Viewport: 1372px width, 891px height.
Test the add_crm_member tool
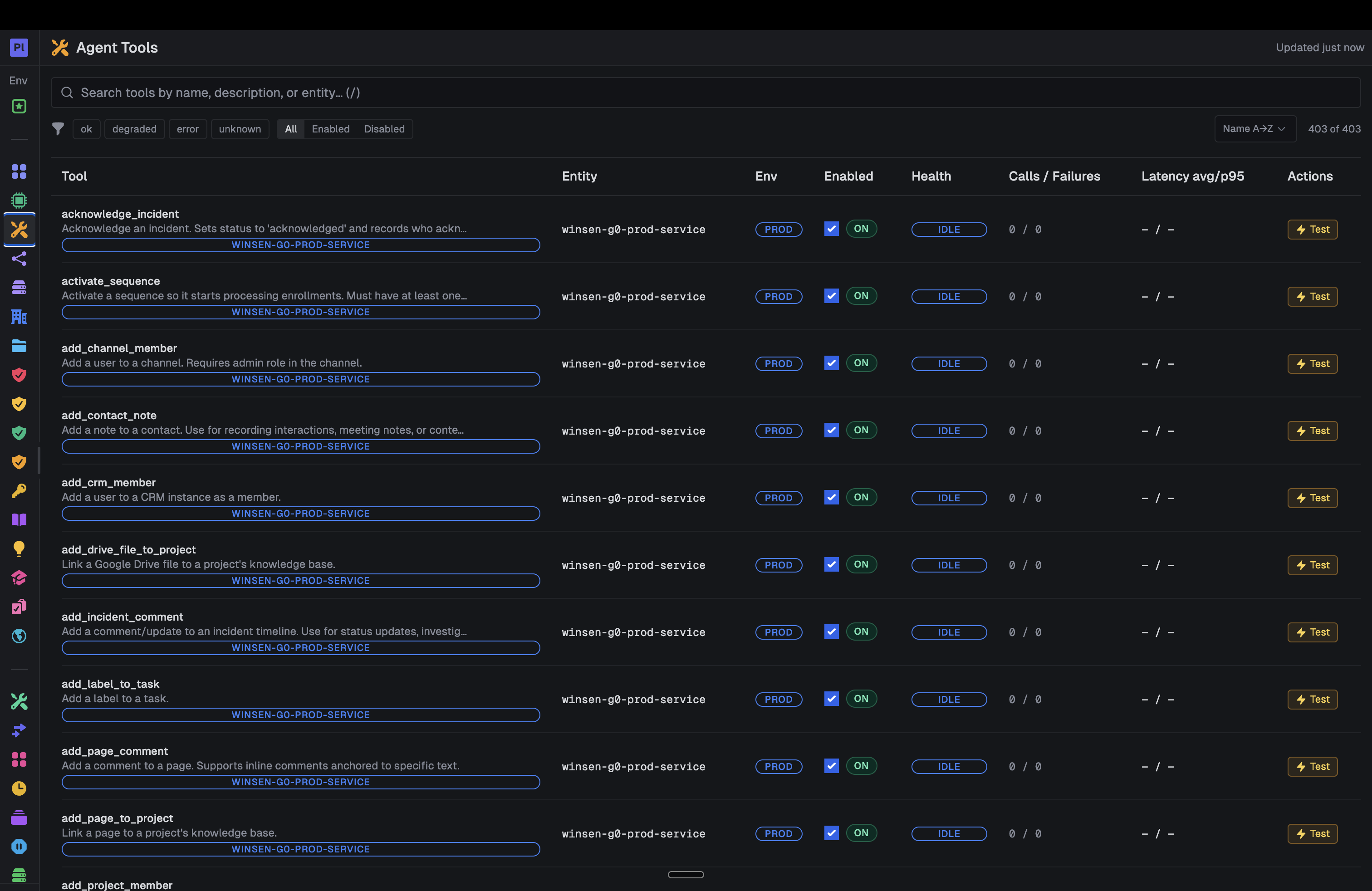click(1313, 498)
